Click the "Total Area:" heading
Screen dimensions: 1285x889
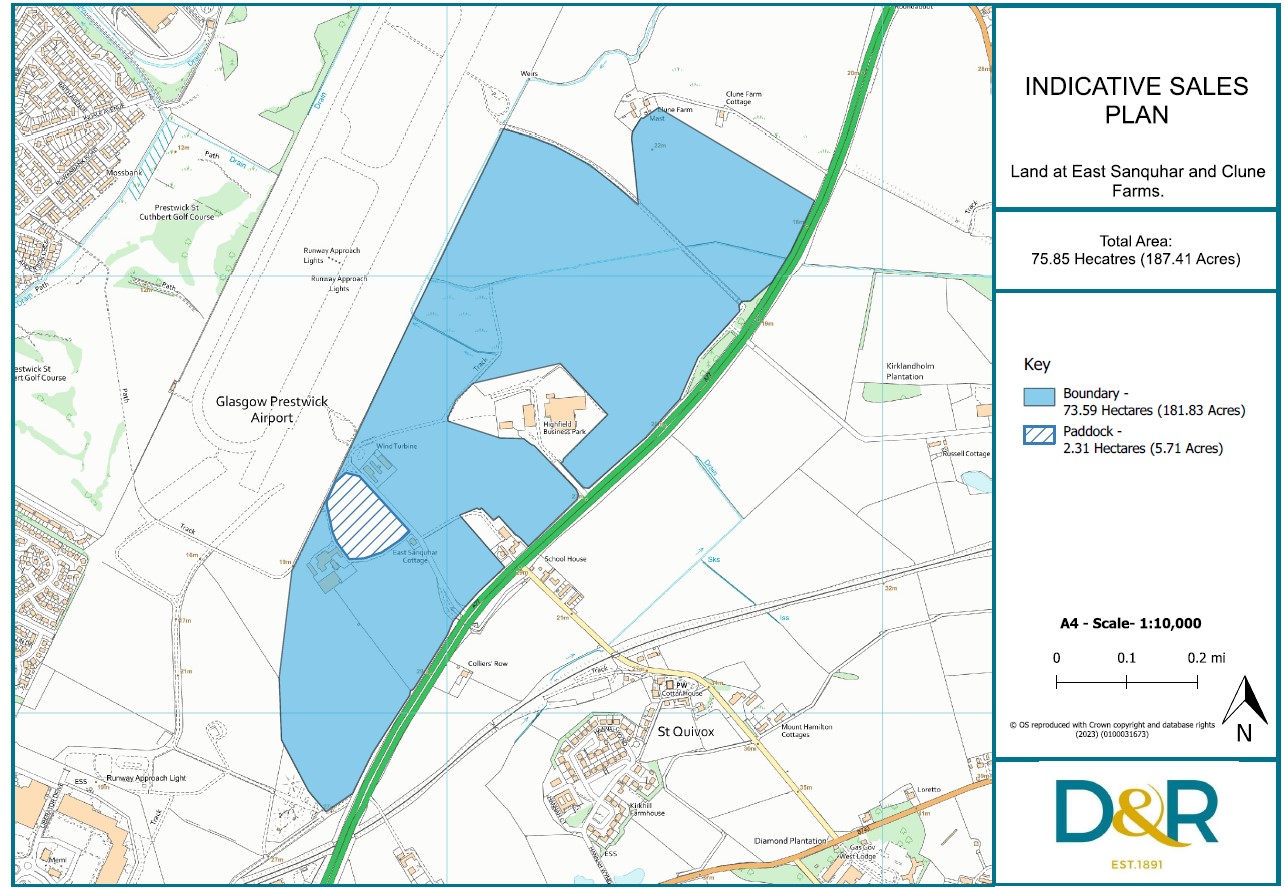click(x=1135, y=241)
